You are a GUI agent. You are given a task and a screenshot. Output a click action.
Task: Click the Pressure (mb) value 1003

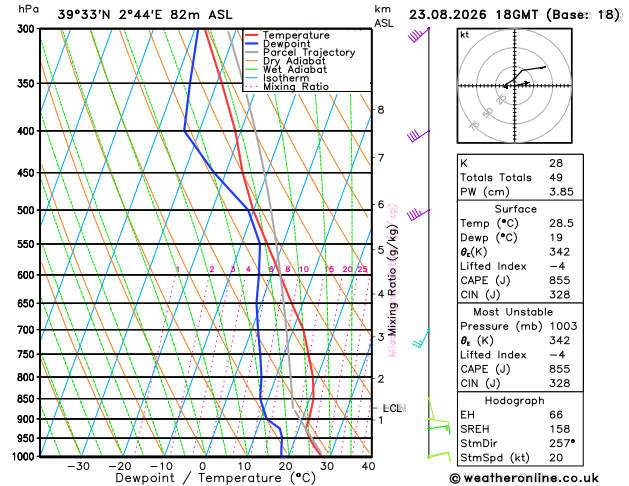click(564, 326)
